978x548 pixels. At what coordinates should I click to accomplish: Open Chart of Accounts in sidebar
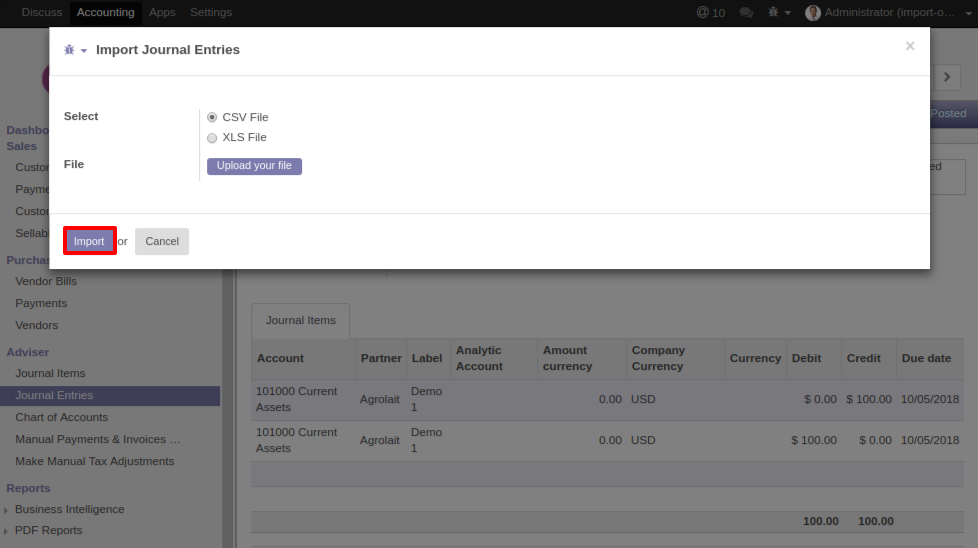click(61, 417)
